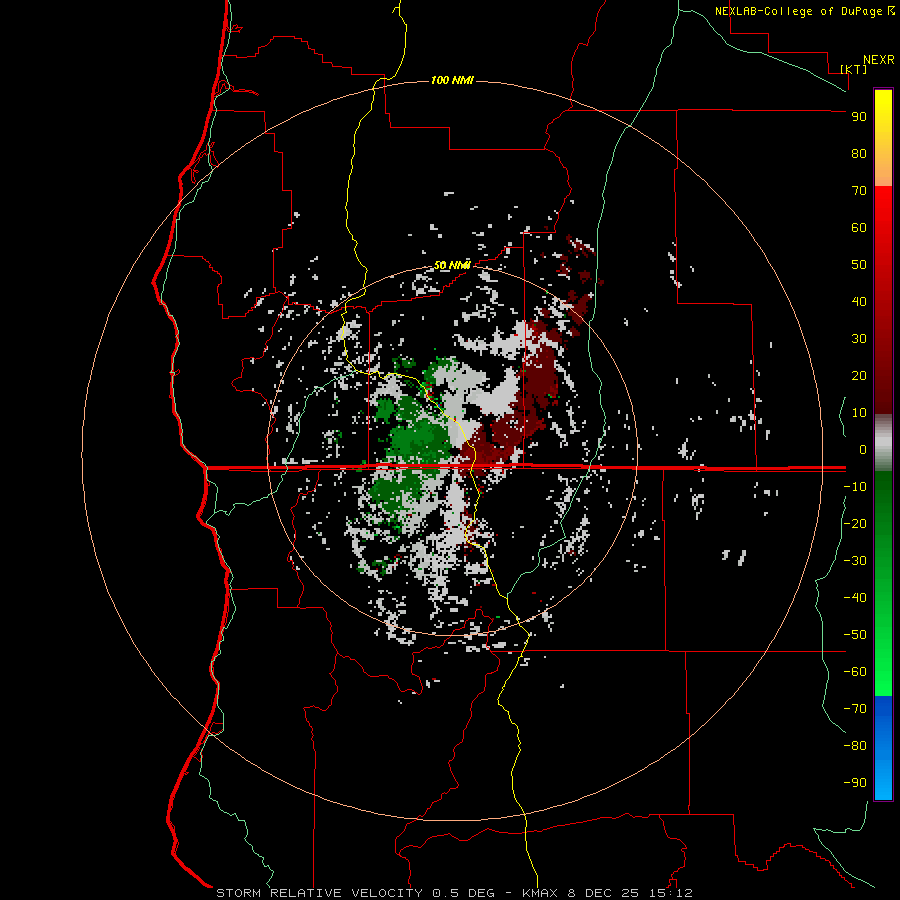Click the "0.5 DEG" elevation text
This screenshot has height=900, width=900.
tap(463, 893)
